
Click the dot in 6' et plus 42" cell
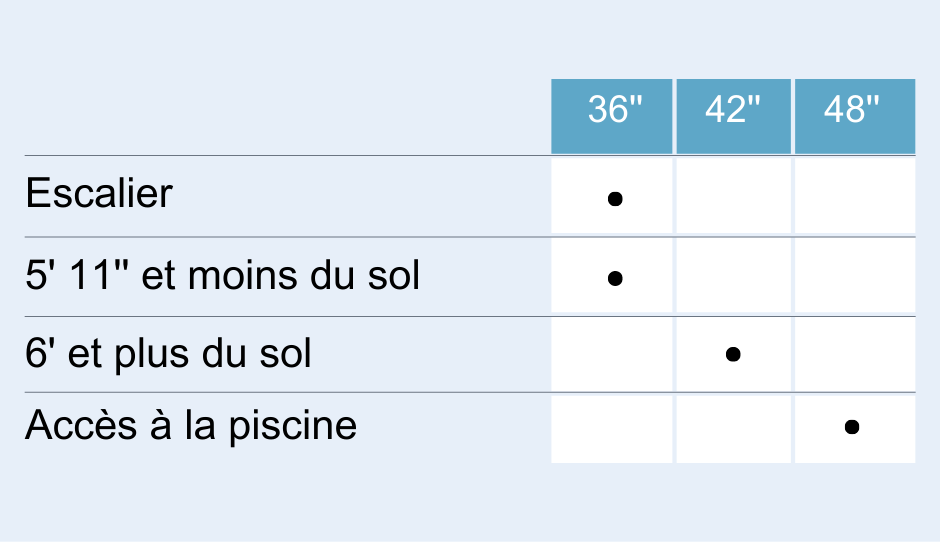pos(733,354)
